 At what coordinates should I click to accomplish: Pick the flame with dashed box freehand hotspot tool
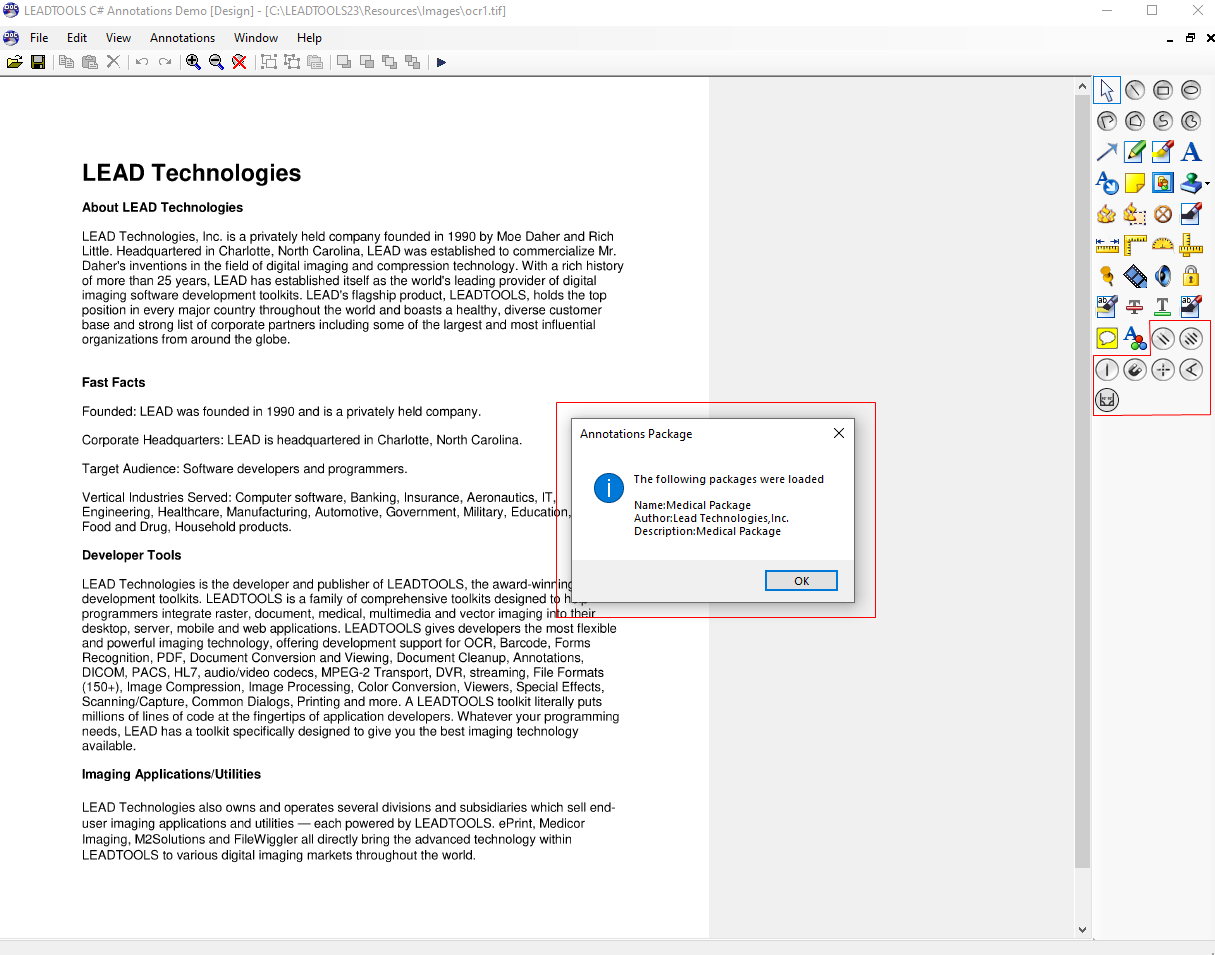click(x=1135, y=214)
